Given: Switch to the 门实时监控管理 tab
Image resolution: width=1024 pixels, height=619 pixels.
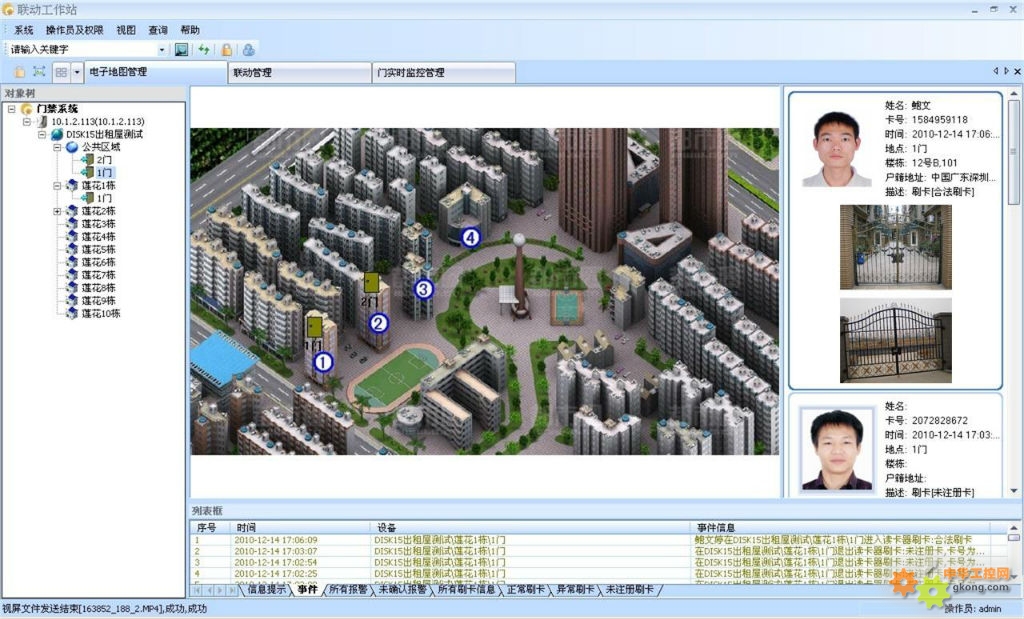Looking at the screenshot, I should click(410, 73).
